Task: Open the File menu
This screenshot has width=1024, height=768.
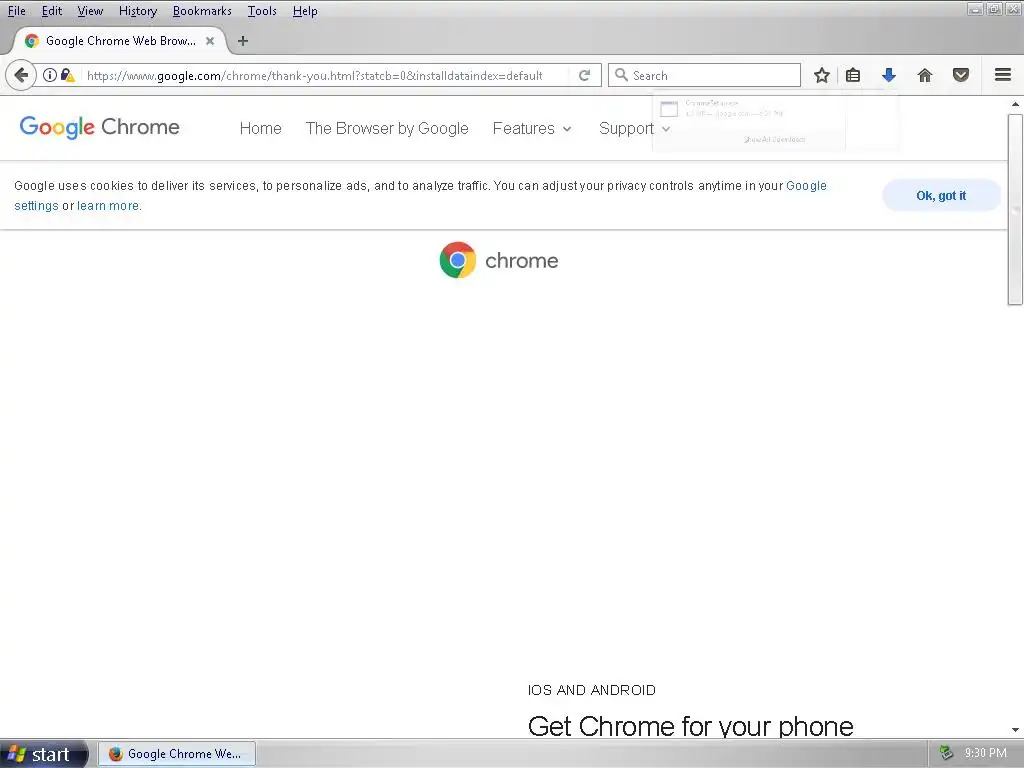Action: 16,10
